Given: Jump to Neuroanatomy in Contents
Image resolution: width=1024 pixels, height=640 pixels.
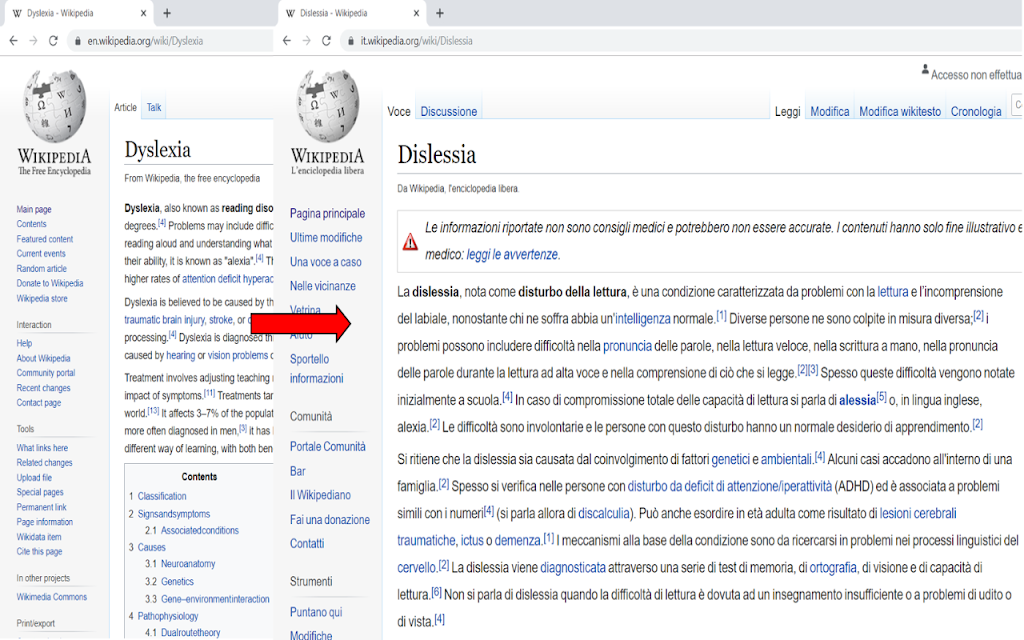Looking at the screenshot, I should tap(188, 564).
